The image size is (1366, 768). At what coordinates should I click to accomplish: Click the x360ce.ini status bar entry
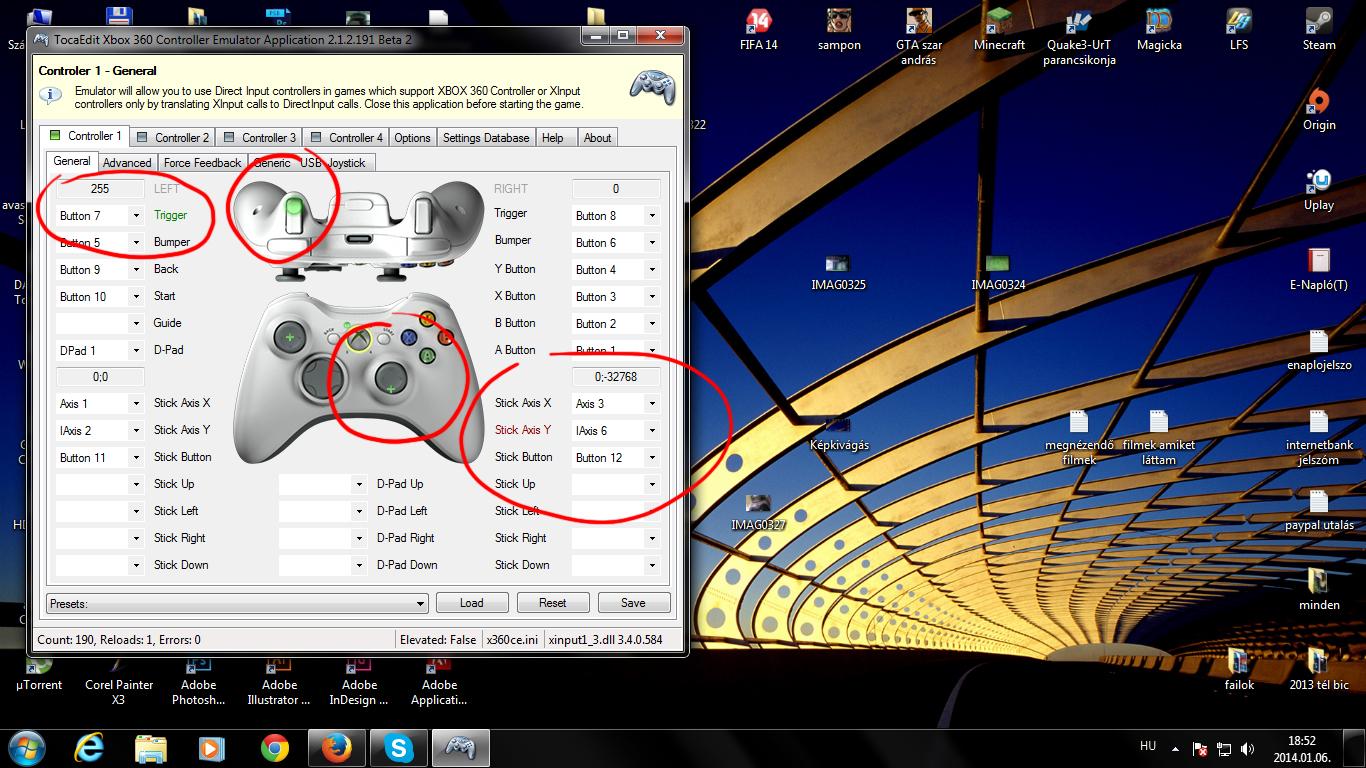(512, 640)
